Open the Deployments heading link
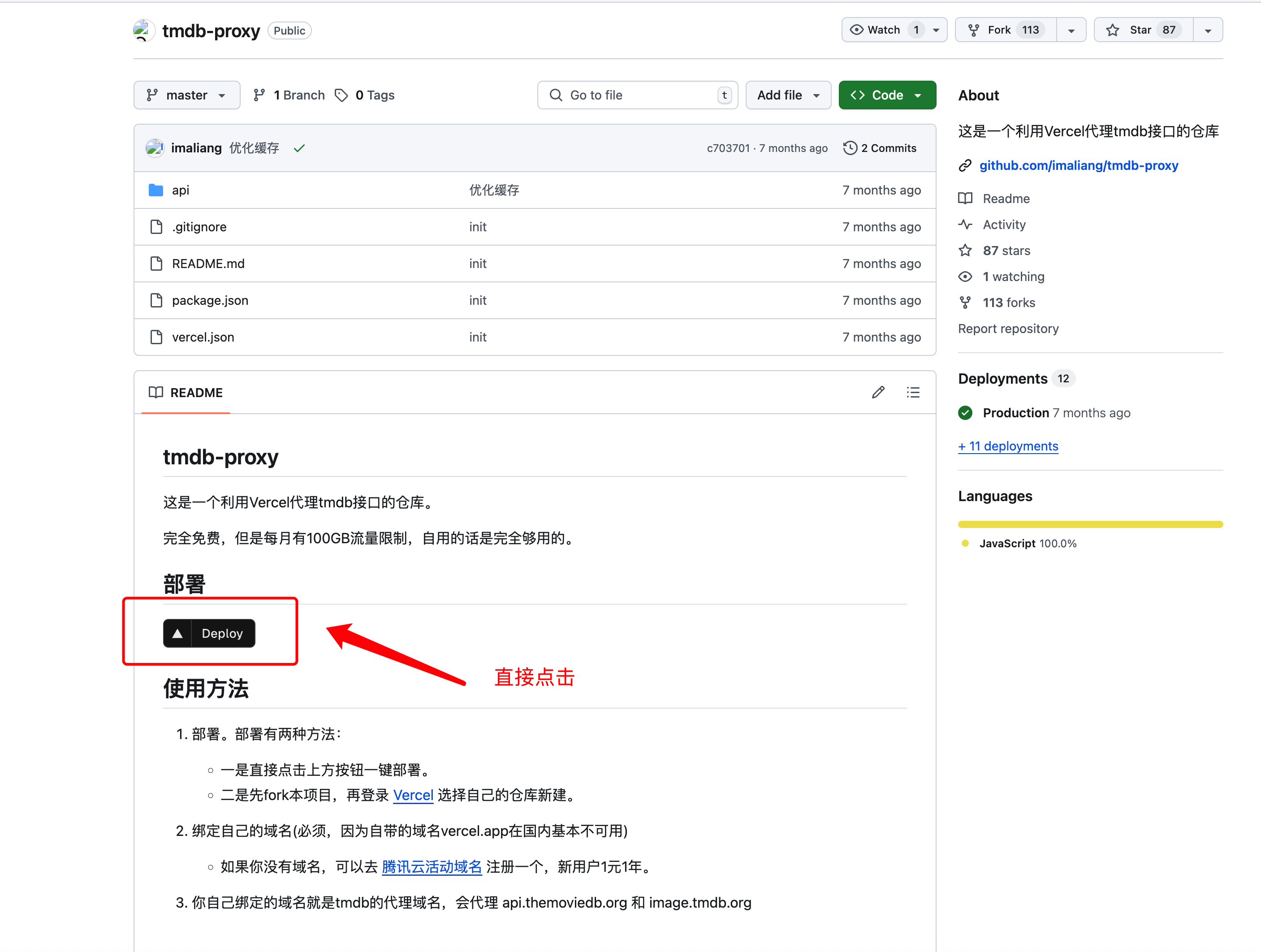Viewport: 1261px width, 952px height. point(1002,379)
